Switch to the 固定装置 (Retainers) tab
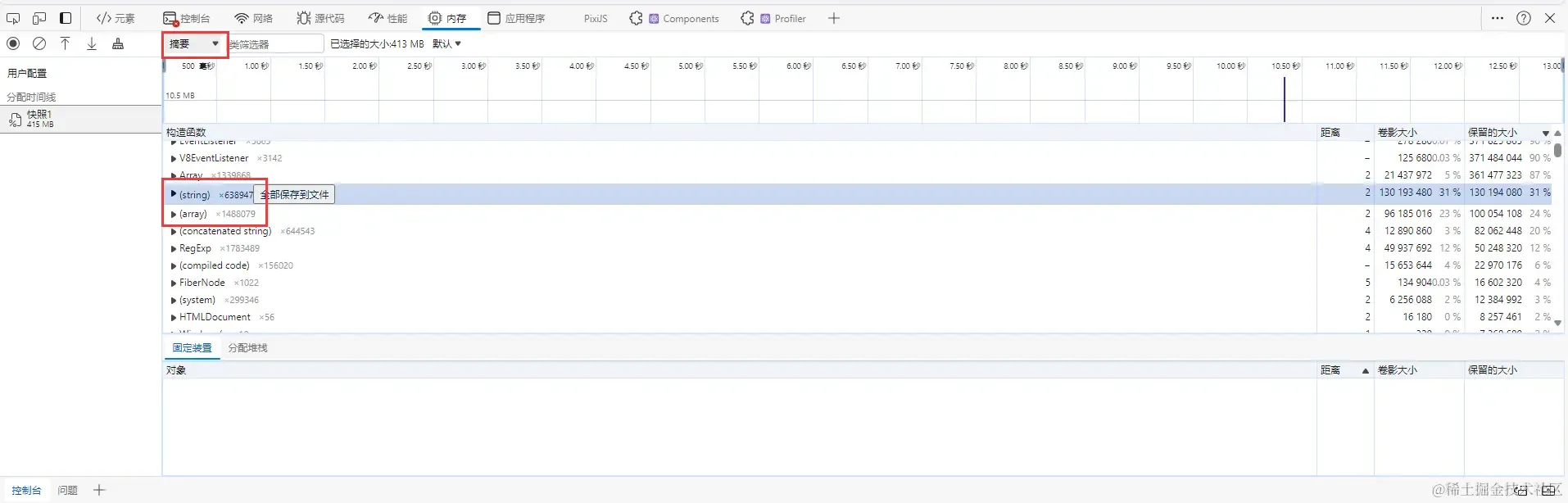 [192, 348]
